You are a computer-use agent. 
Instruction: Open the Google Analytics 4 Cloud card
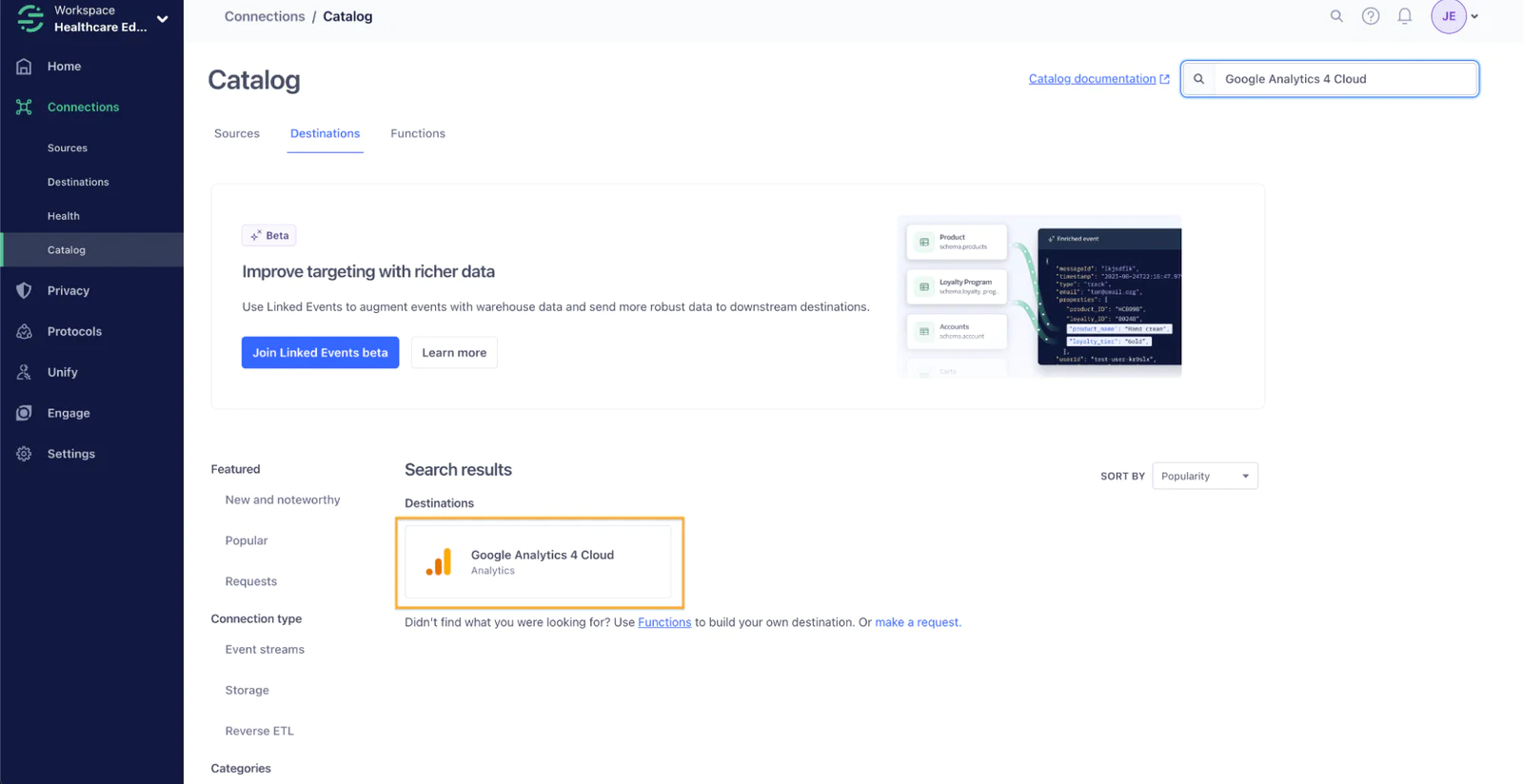pyautogui.click(x=538, y=561)
